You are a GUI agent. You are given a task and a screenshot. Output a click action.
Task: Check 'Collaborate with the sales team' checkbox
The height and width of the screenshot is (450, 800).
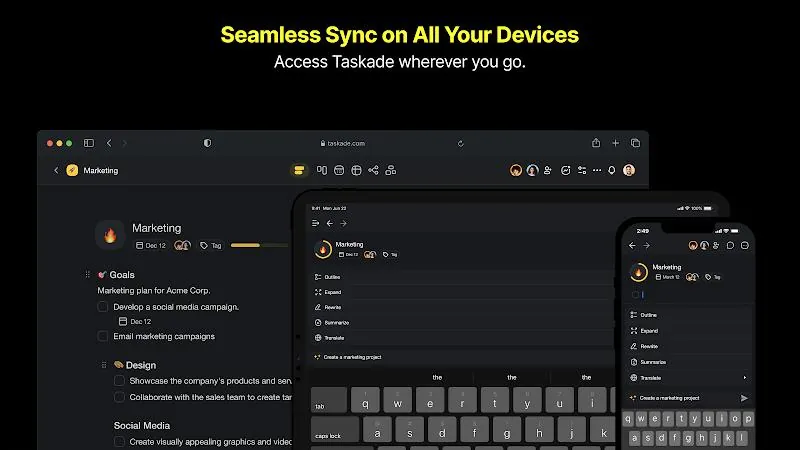[119, 397]
